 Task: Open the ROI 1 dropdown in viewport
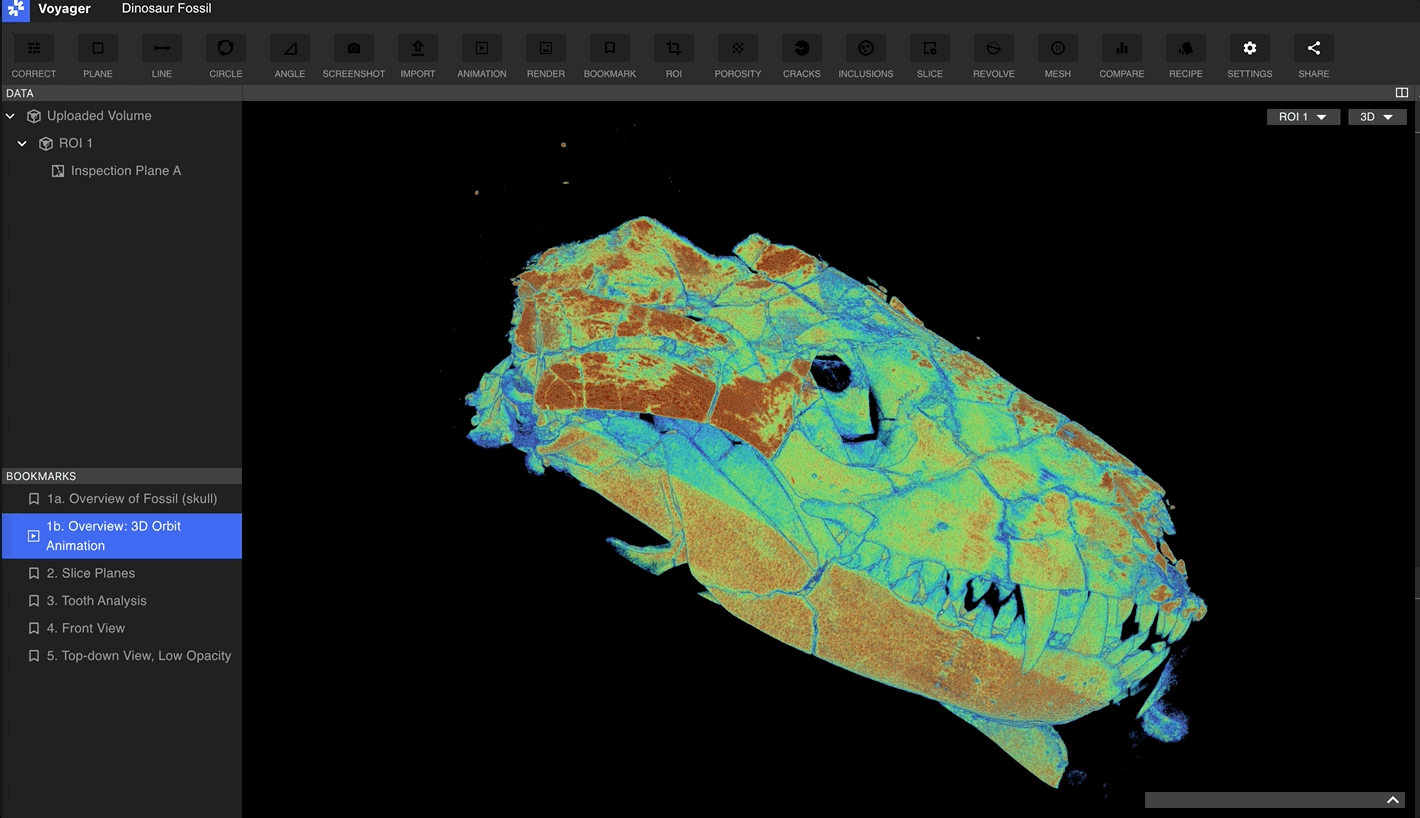click(x=1302, y=117)
